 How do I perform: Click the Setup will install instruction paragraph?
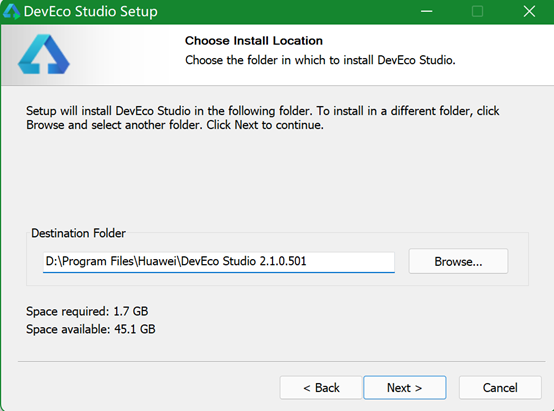coord(263,118)
